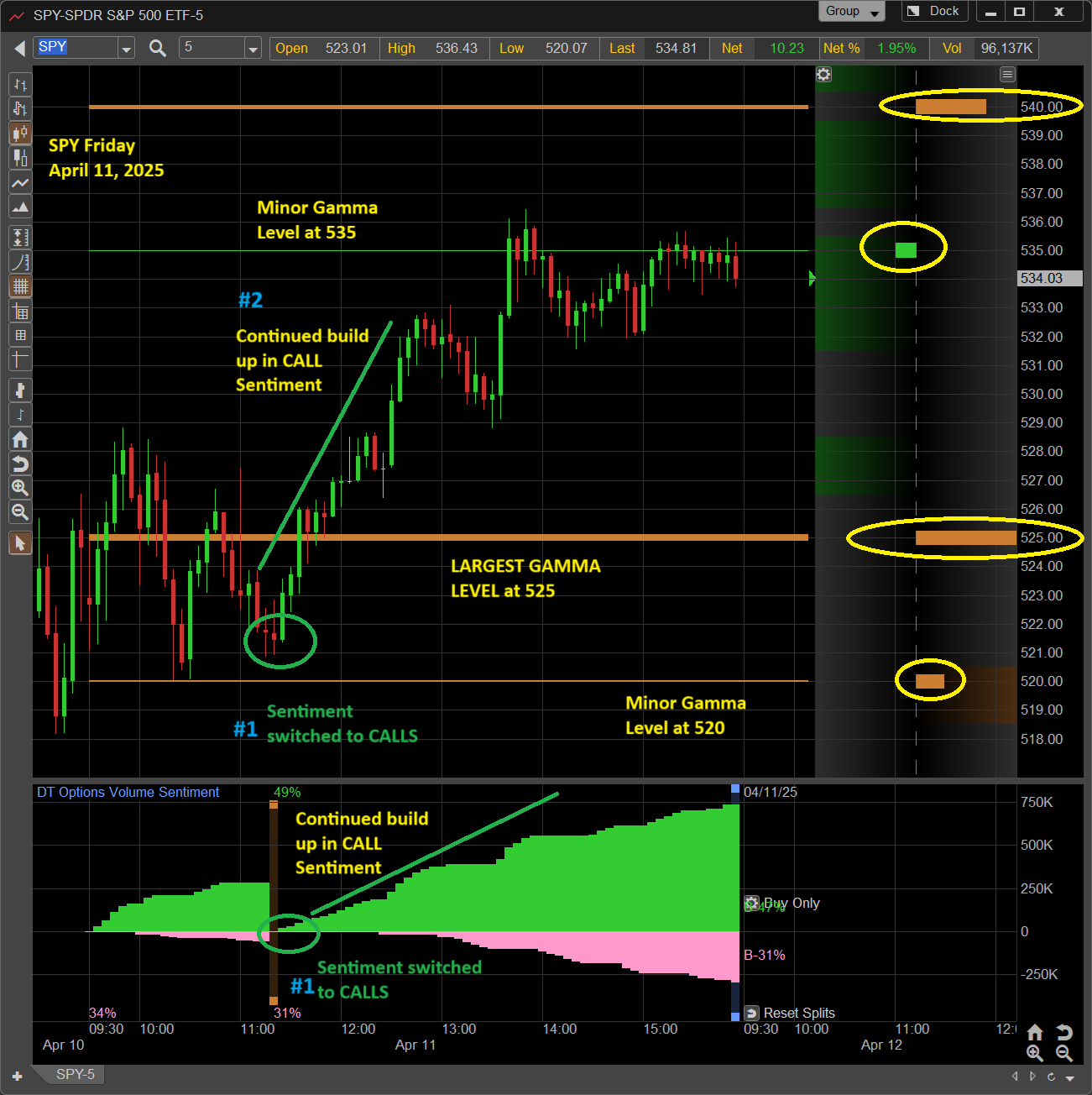Click the narrow bar spacing icon
The width and height of the screenshot is (1092, 1095).
point(20,415)
